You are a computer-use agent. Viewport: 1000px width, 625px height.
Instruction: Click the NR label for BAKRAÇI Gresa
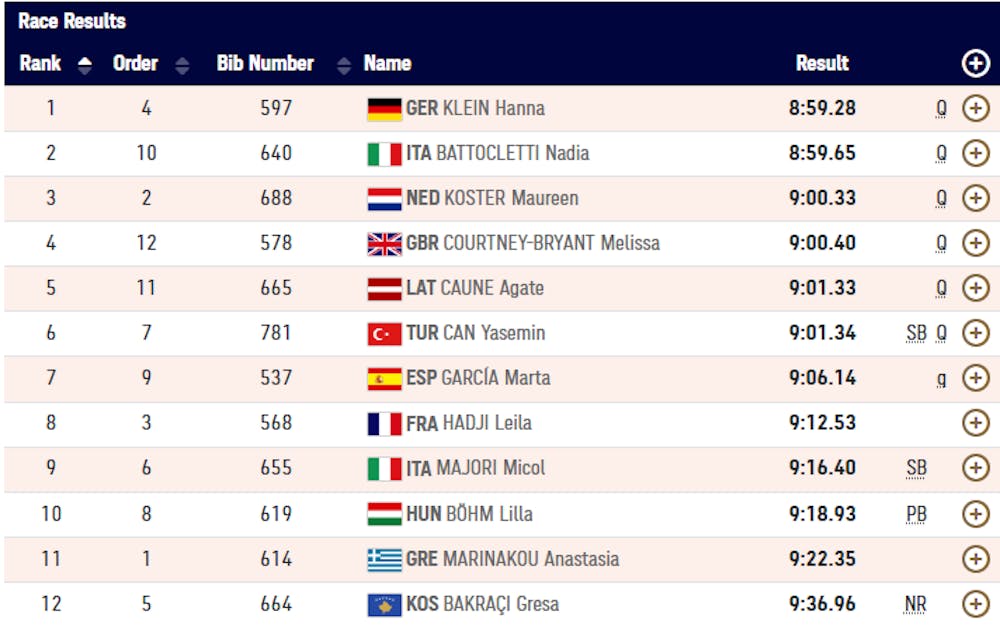916,604
